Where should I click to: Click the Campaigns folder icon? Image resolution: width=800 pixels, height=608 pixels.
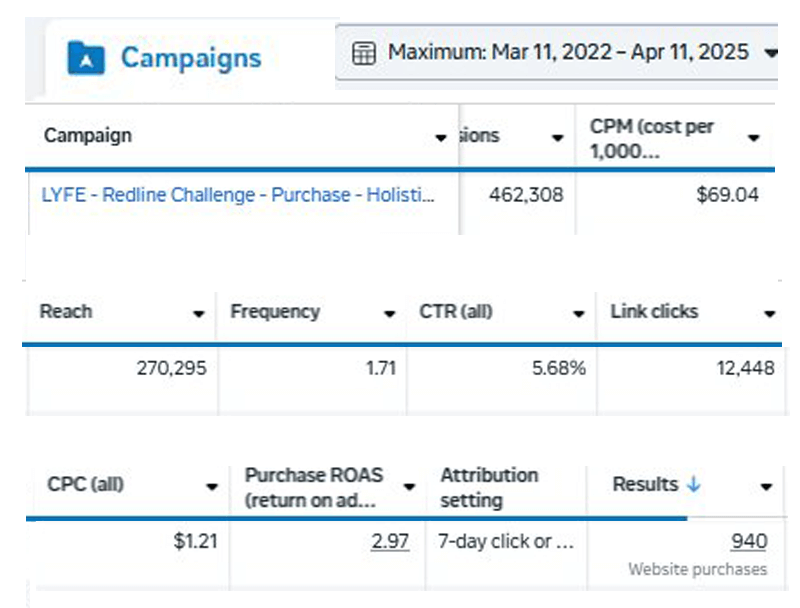tap(86, 58)
